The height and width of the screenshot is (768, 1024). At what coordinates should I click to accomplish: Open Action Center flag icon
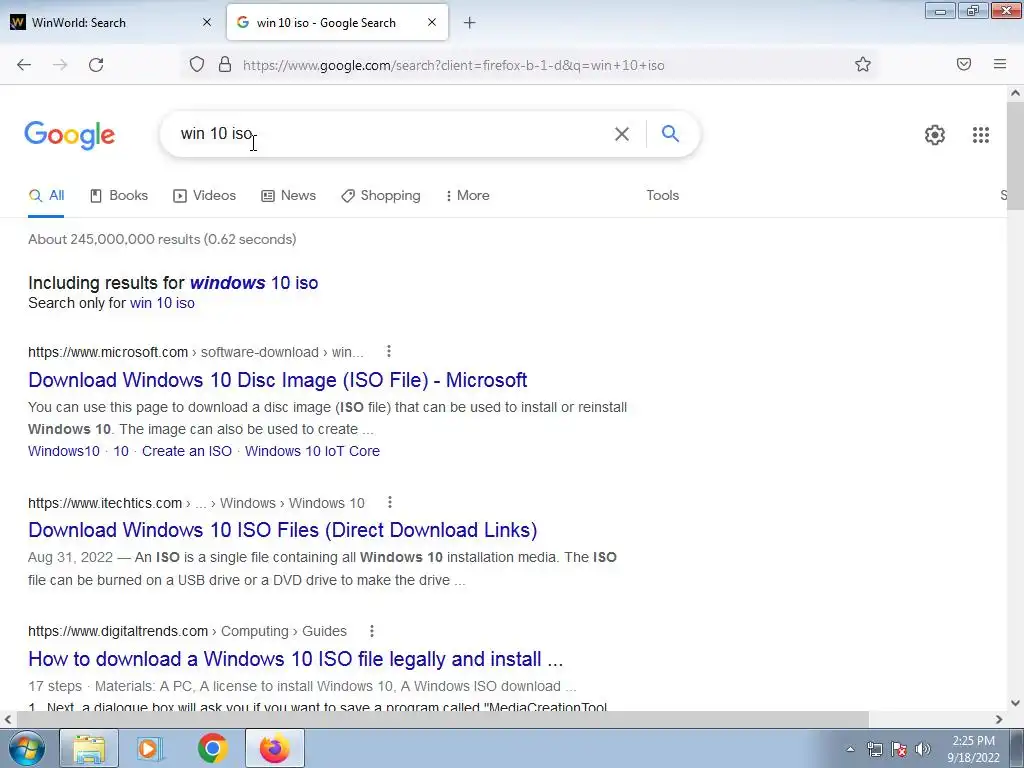tap(899, 749)
